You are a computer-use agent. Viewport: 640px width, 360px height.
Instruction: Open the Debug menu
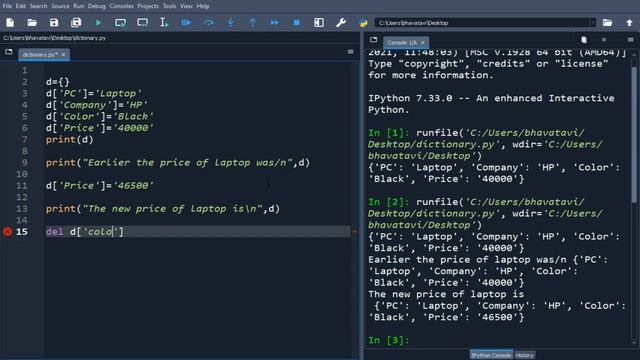(x=96, y=6)
